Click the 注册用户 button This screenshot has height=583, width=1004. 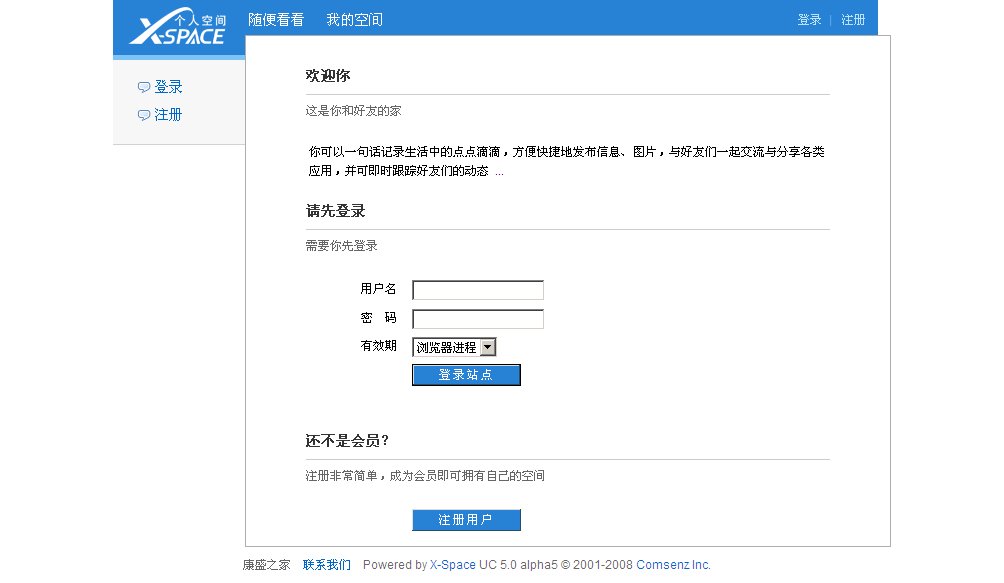(466, 520)
